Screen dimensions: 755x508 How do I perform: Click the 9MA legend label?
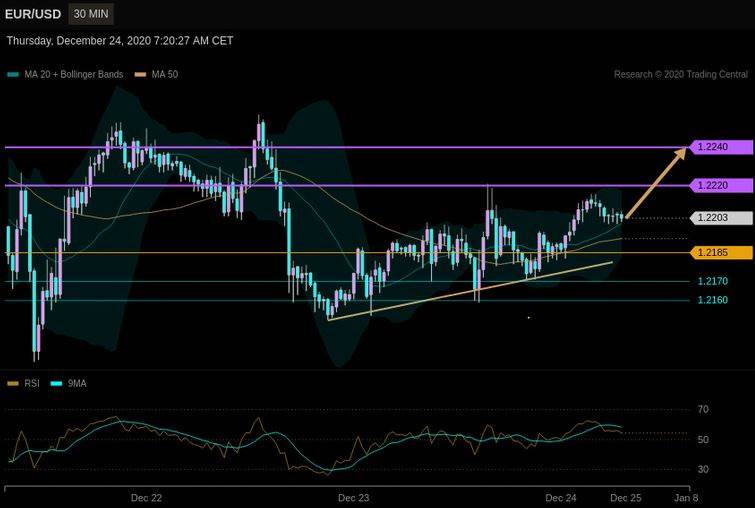point(77,384)
